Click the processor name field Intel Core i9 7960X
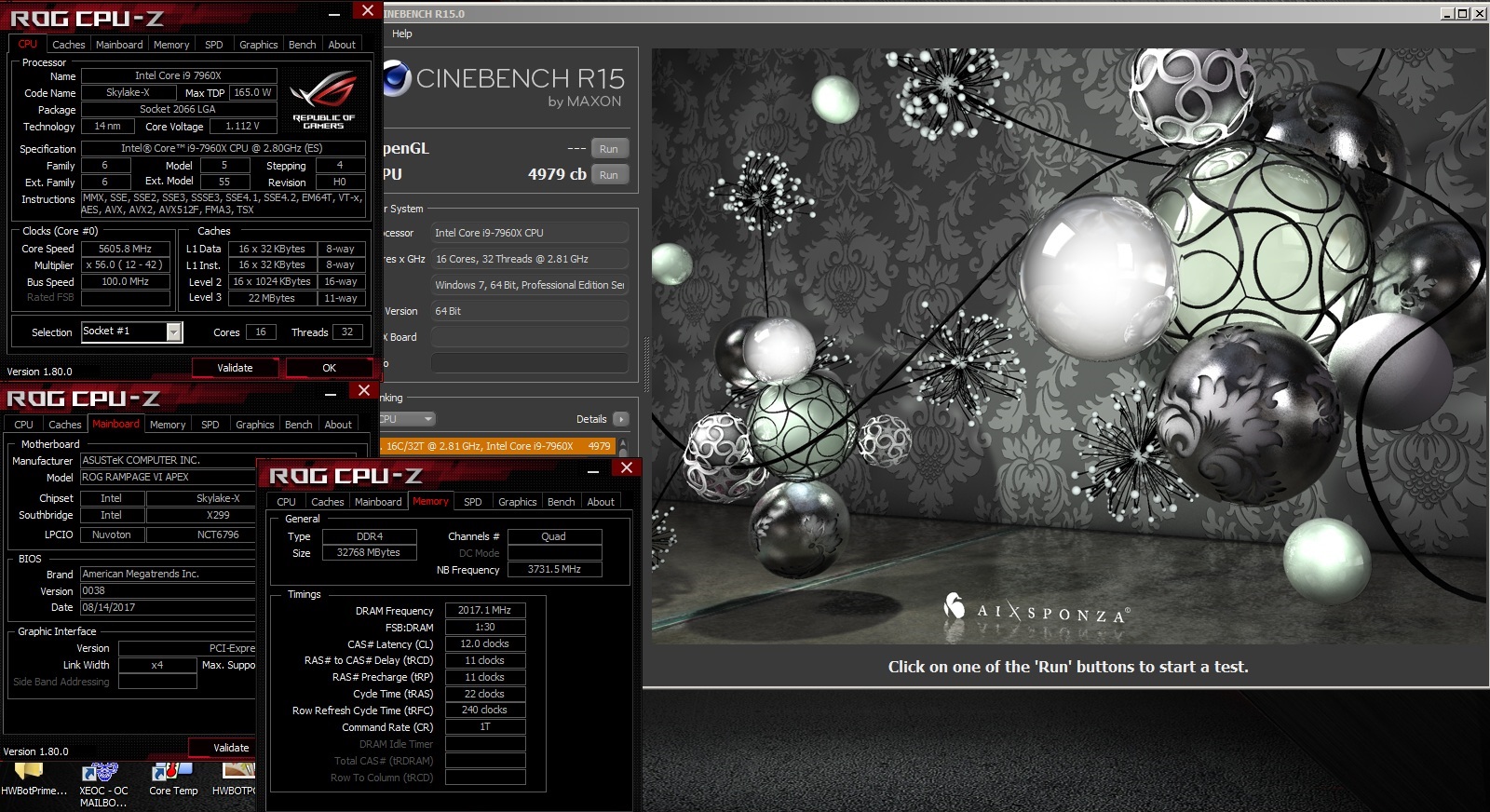The width and height of the screenshot is (1490, 812). 179,75
